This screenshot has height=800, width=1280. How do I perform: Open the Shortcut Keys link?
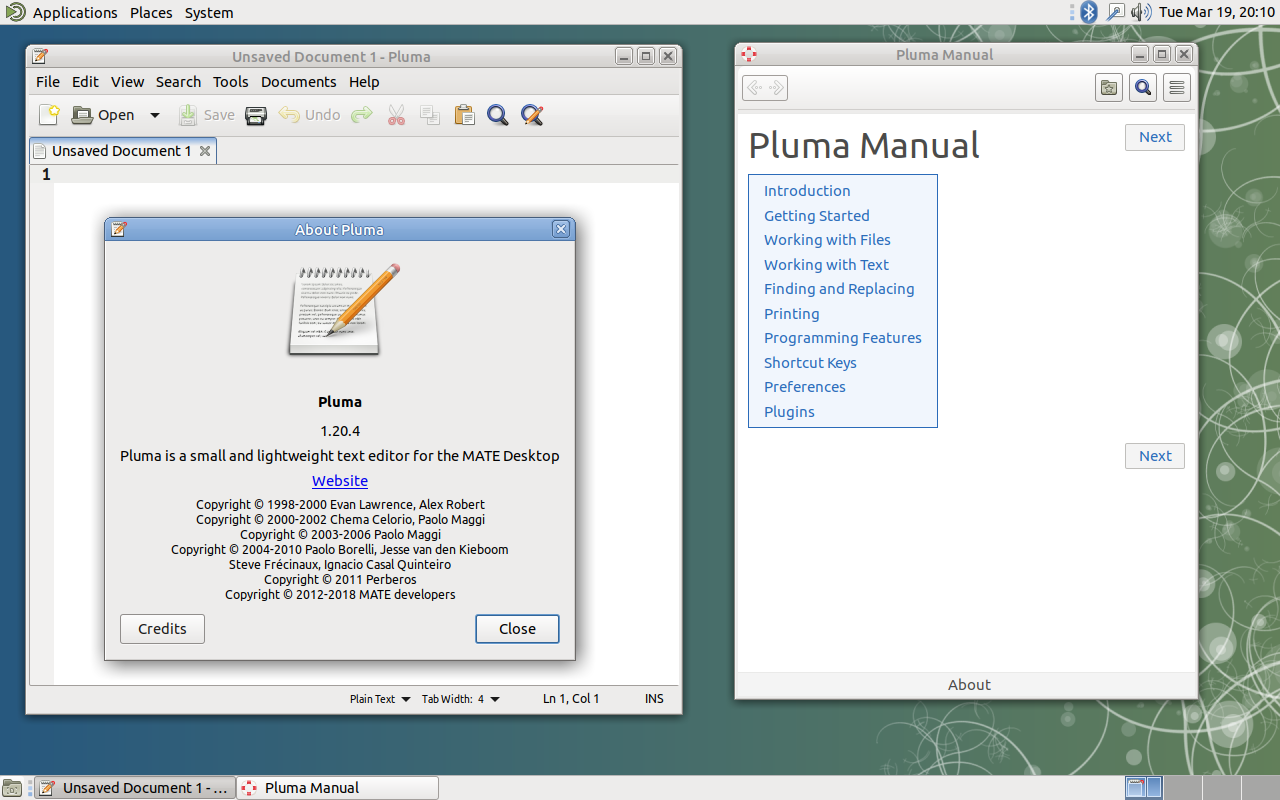[810, 363]
